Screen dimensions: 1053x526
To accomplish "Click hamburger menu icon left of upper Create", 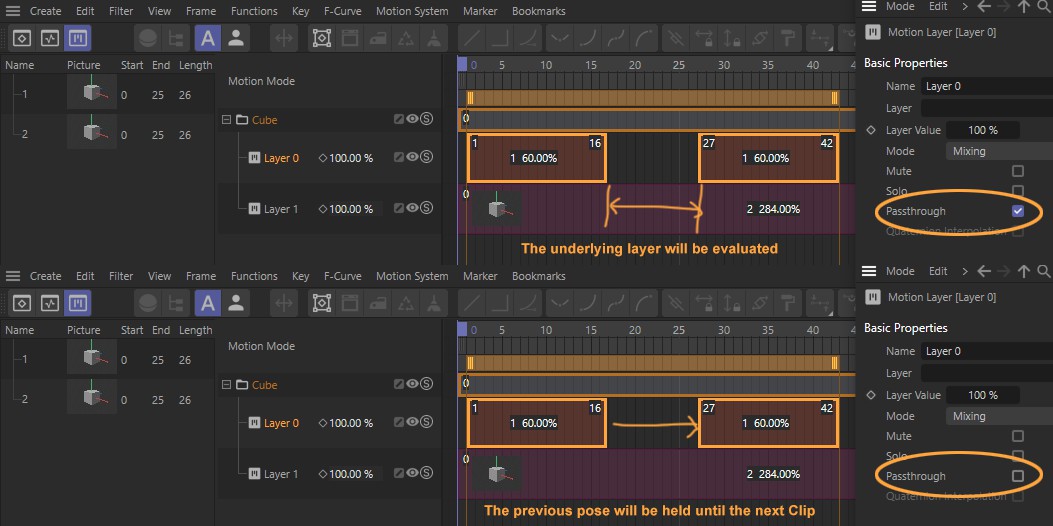I will click(x=13, y=11).
